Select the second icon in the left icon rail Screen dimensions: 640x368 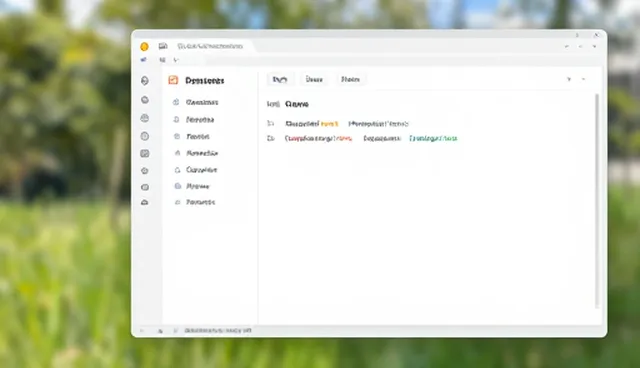point(144,100)
